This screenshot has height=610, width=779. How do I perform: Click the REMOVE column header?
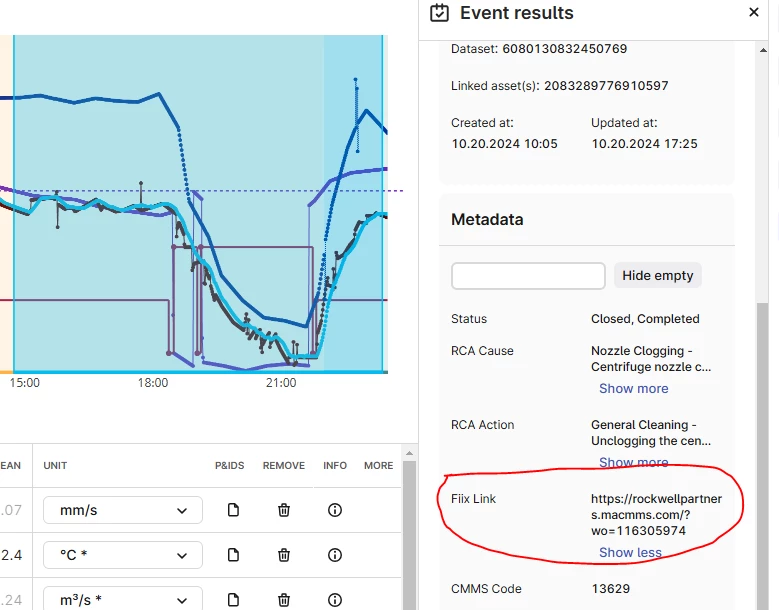[284, 465]
